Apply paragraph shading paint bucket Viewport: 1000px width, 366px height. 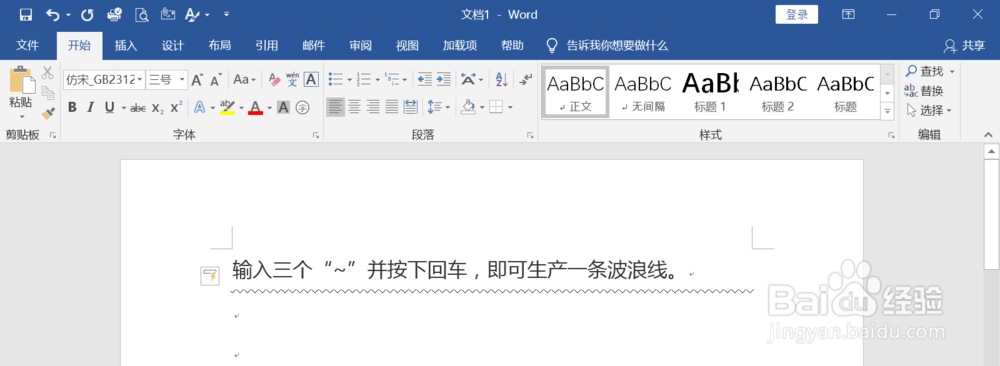(x=468, y=106)
